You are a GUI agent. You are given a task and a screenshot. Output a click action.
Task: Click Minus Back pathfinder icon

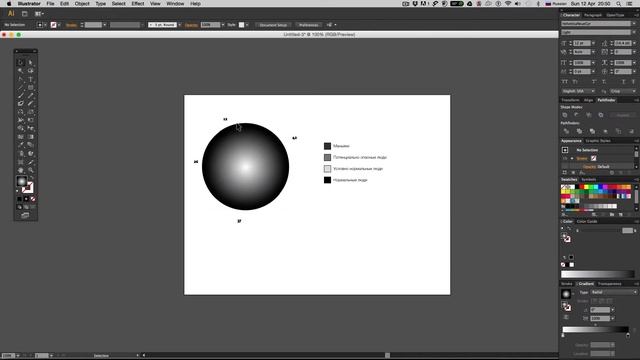pyautogui.click(x=631, y=131)
